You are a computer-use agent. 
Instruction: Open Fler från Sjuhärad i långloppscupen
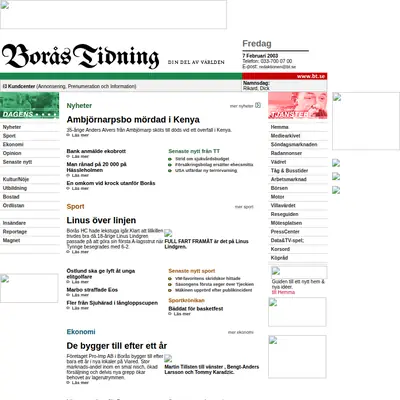(x=112, y=303)
